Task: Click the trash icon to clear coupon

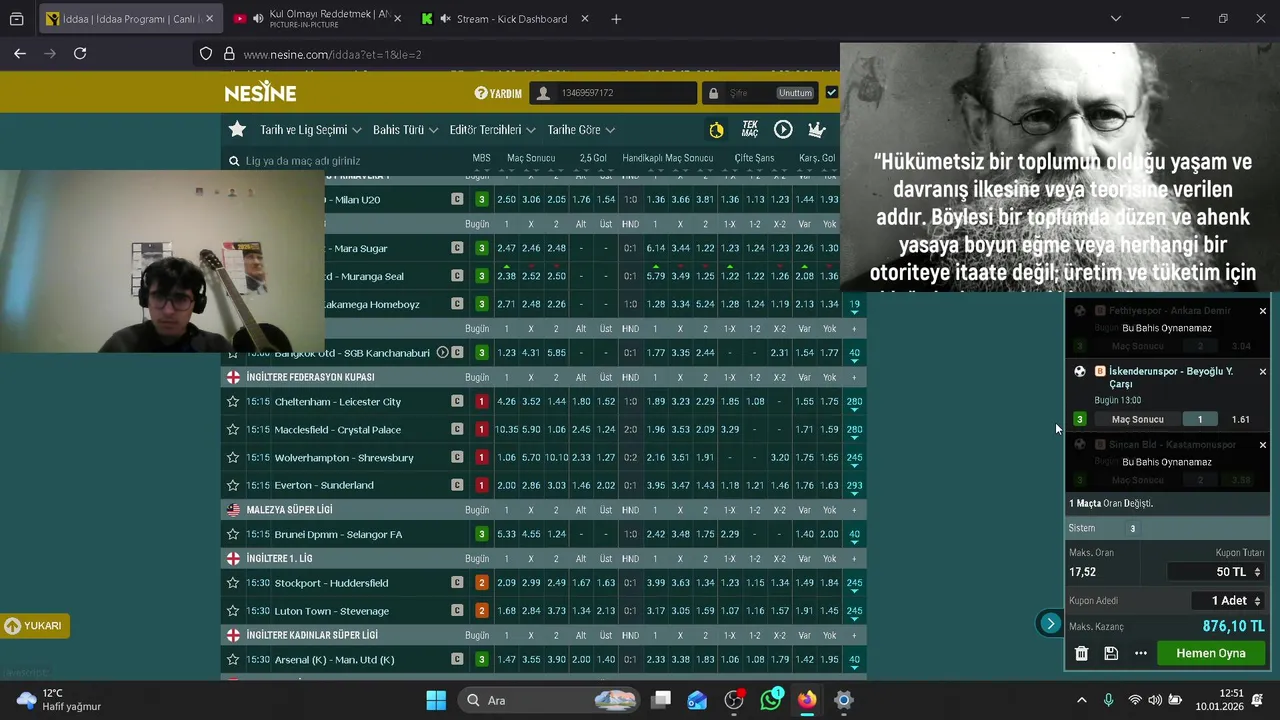Action: [1081, 653]
